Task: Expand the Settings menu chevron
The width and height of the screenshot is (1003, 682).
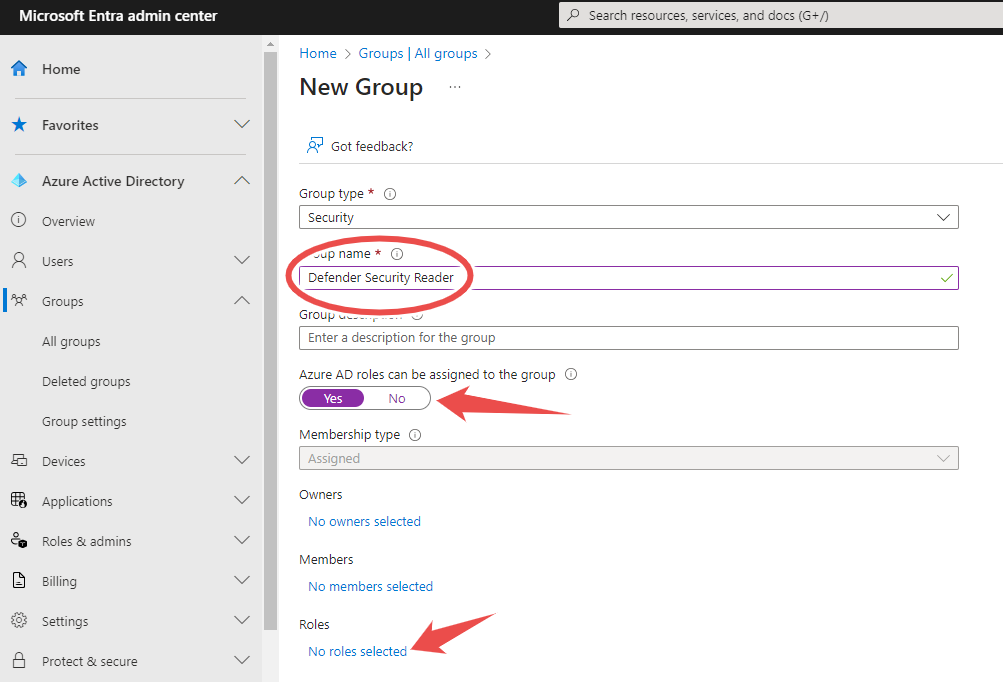Action: 242,620
